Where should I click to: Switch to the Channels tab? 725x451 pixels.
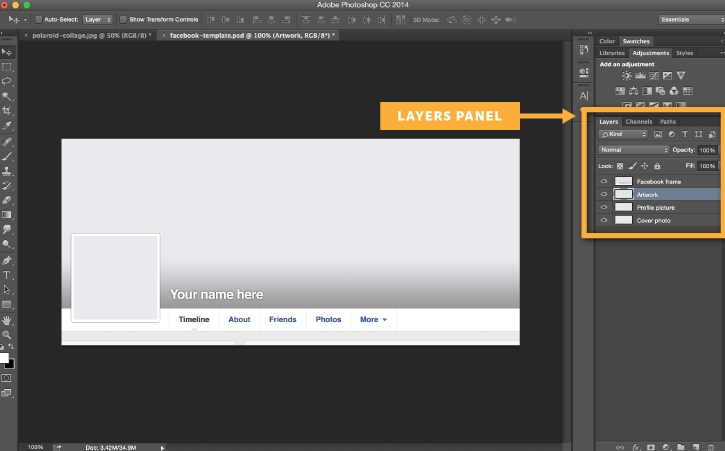click(638, 122)
